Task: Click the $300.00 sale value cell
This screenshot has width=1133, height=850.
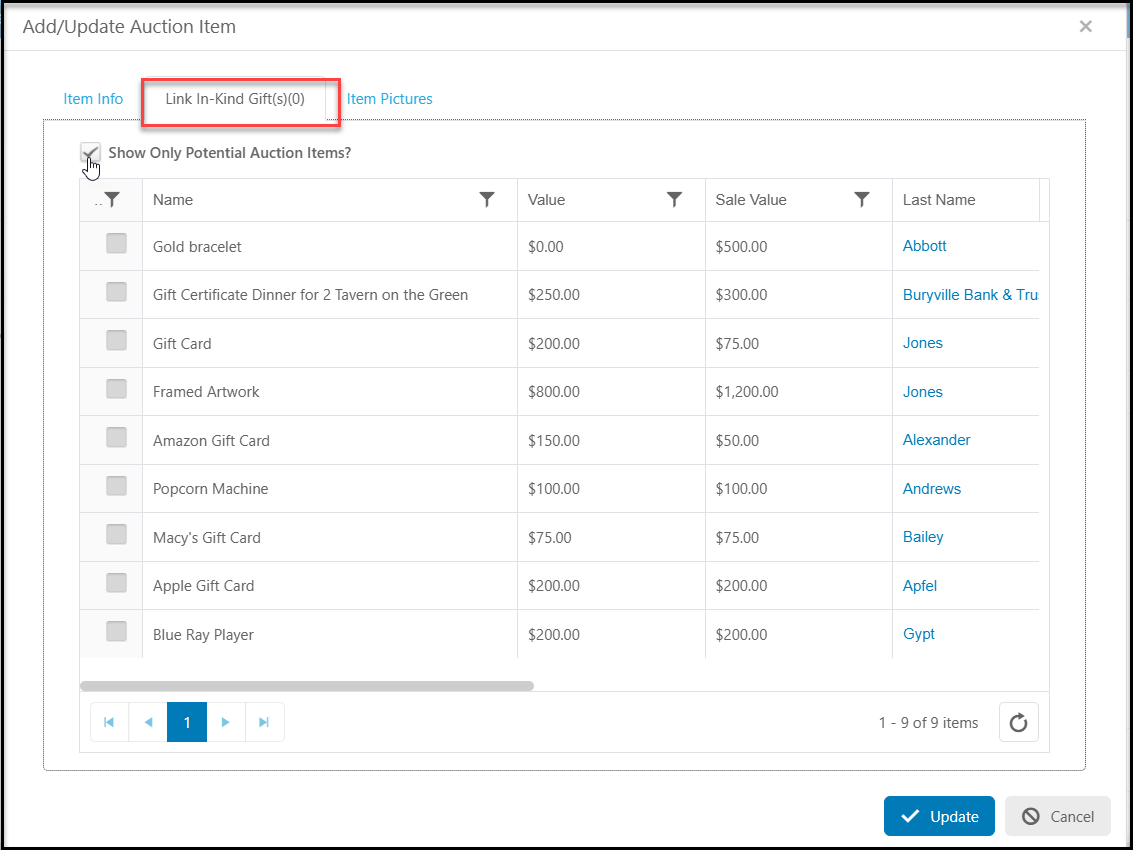Action: (798, 295)
